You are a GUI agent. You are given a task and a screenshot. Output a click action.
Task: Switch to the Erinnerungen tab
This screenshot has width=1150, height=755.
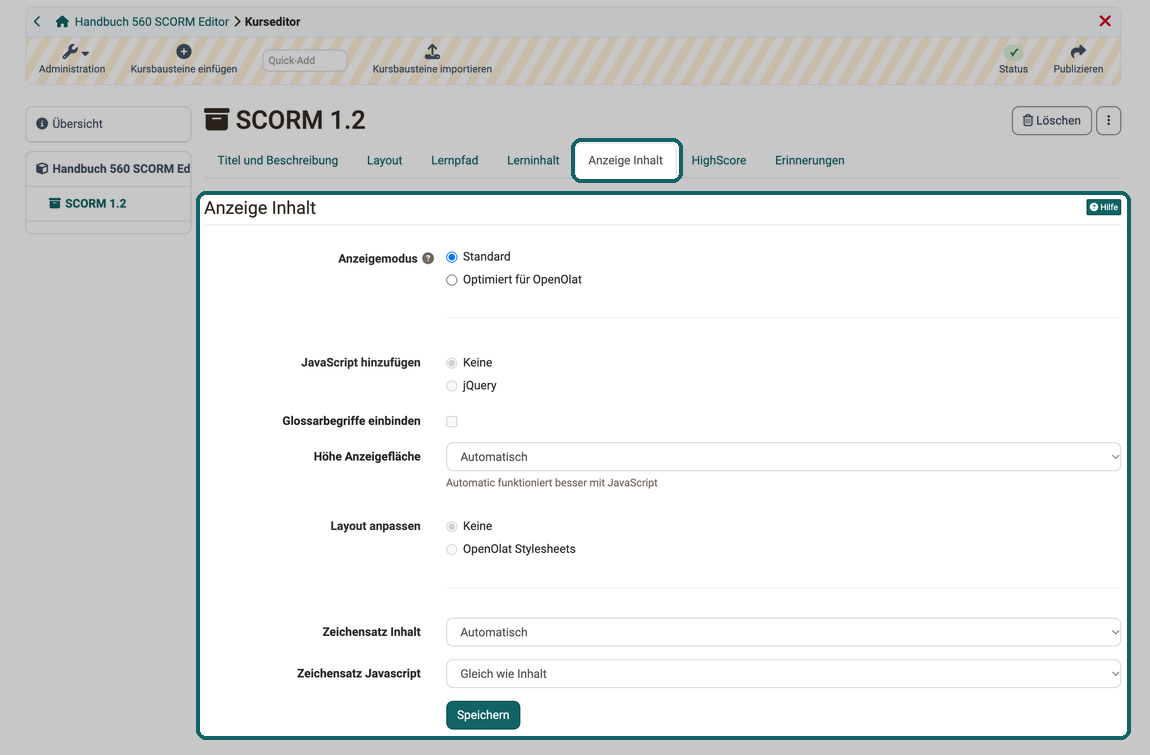[810, 160]
